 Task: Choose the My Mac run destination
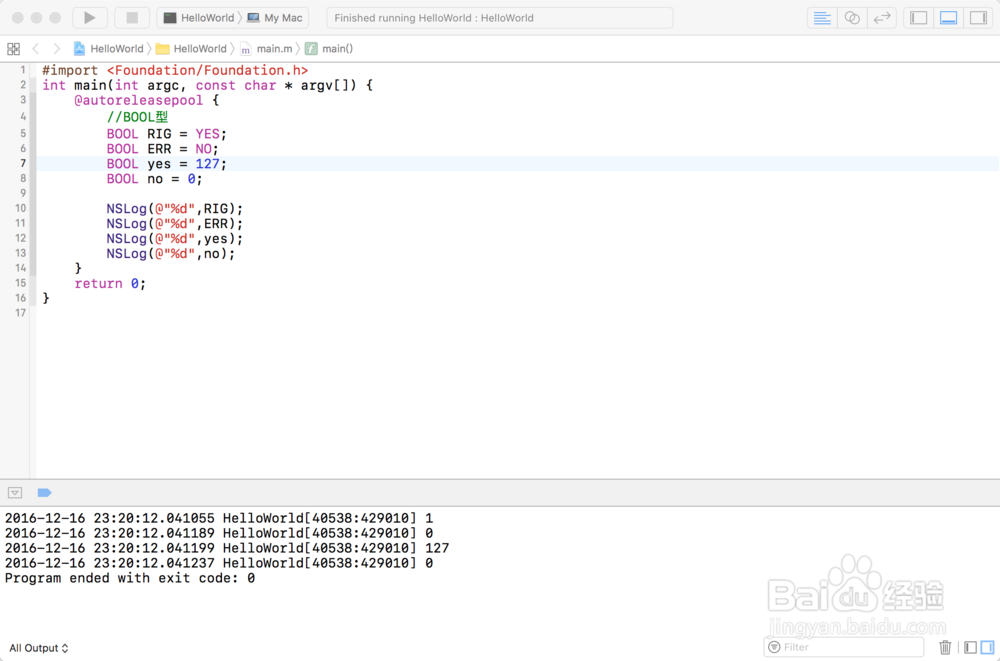(275, 18)
